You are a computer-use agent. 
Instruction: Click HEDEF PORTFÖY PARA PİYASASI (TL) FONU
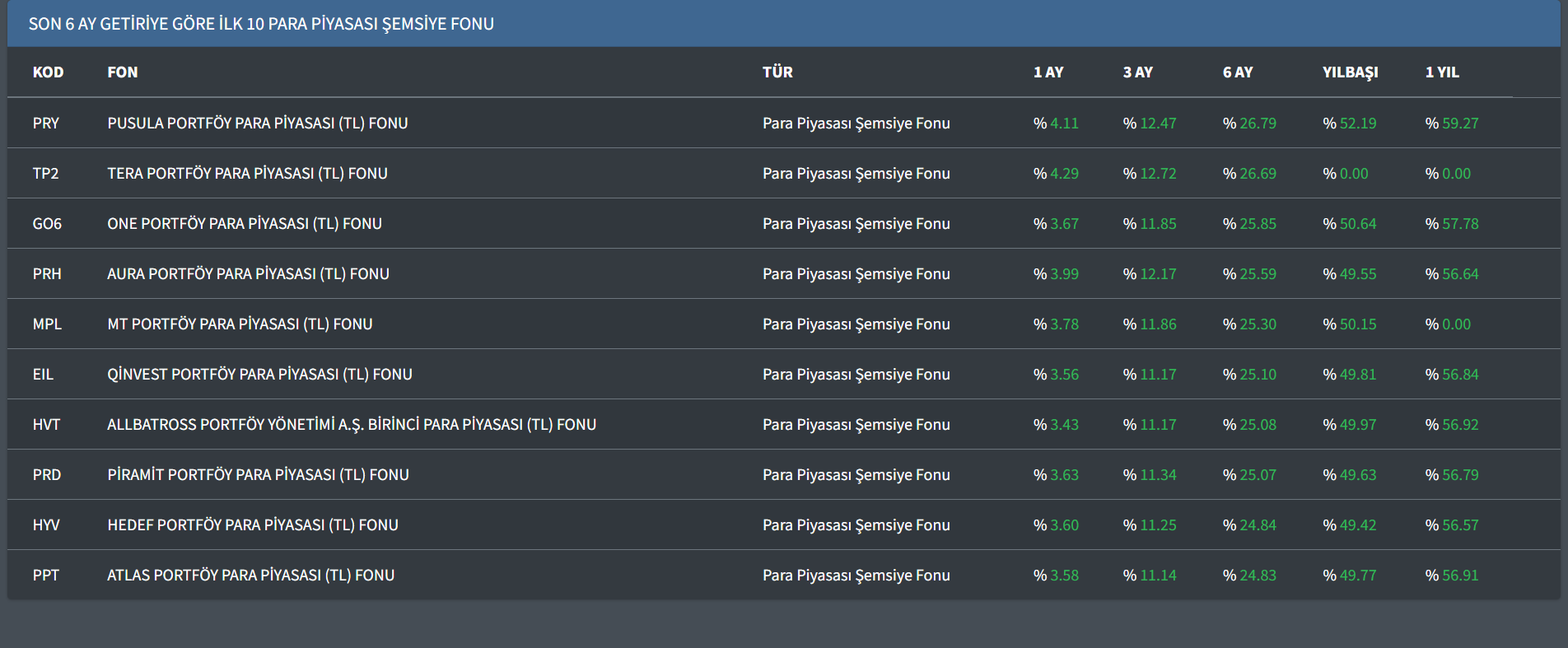click(252, 525)
